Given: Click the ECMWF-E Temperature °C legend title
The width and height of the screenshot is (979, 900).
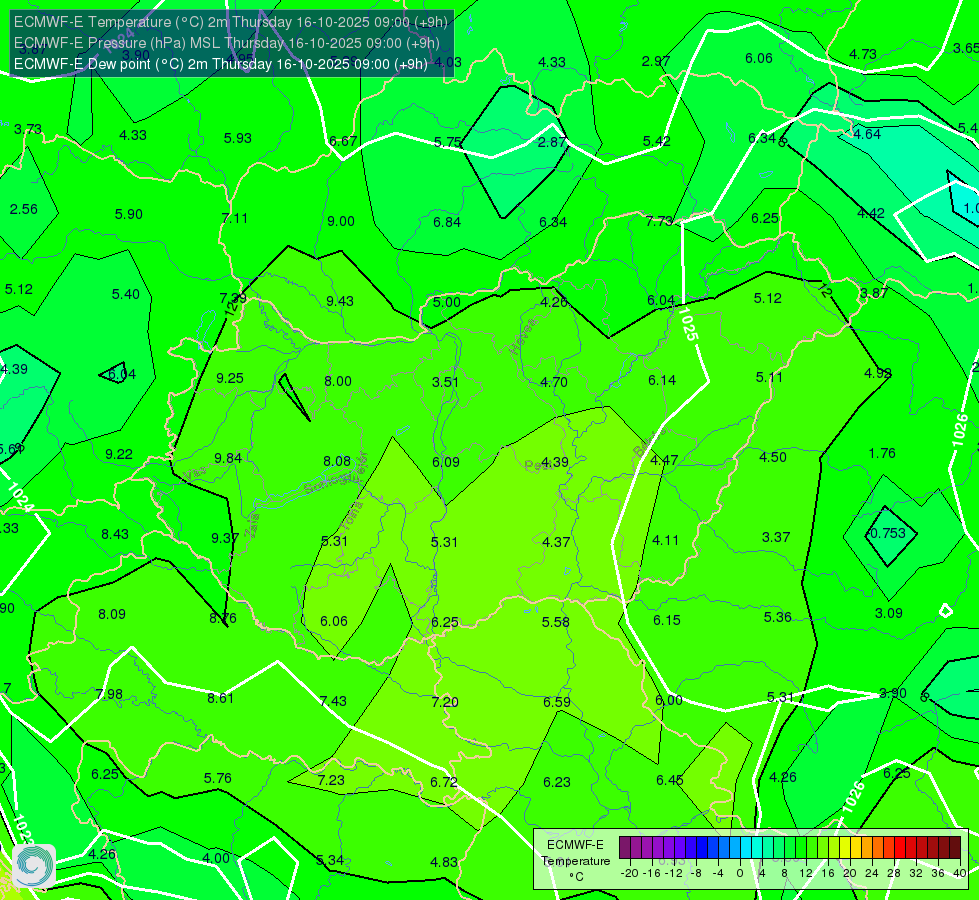Looking at the screenshot, I should 575,861.
